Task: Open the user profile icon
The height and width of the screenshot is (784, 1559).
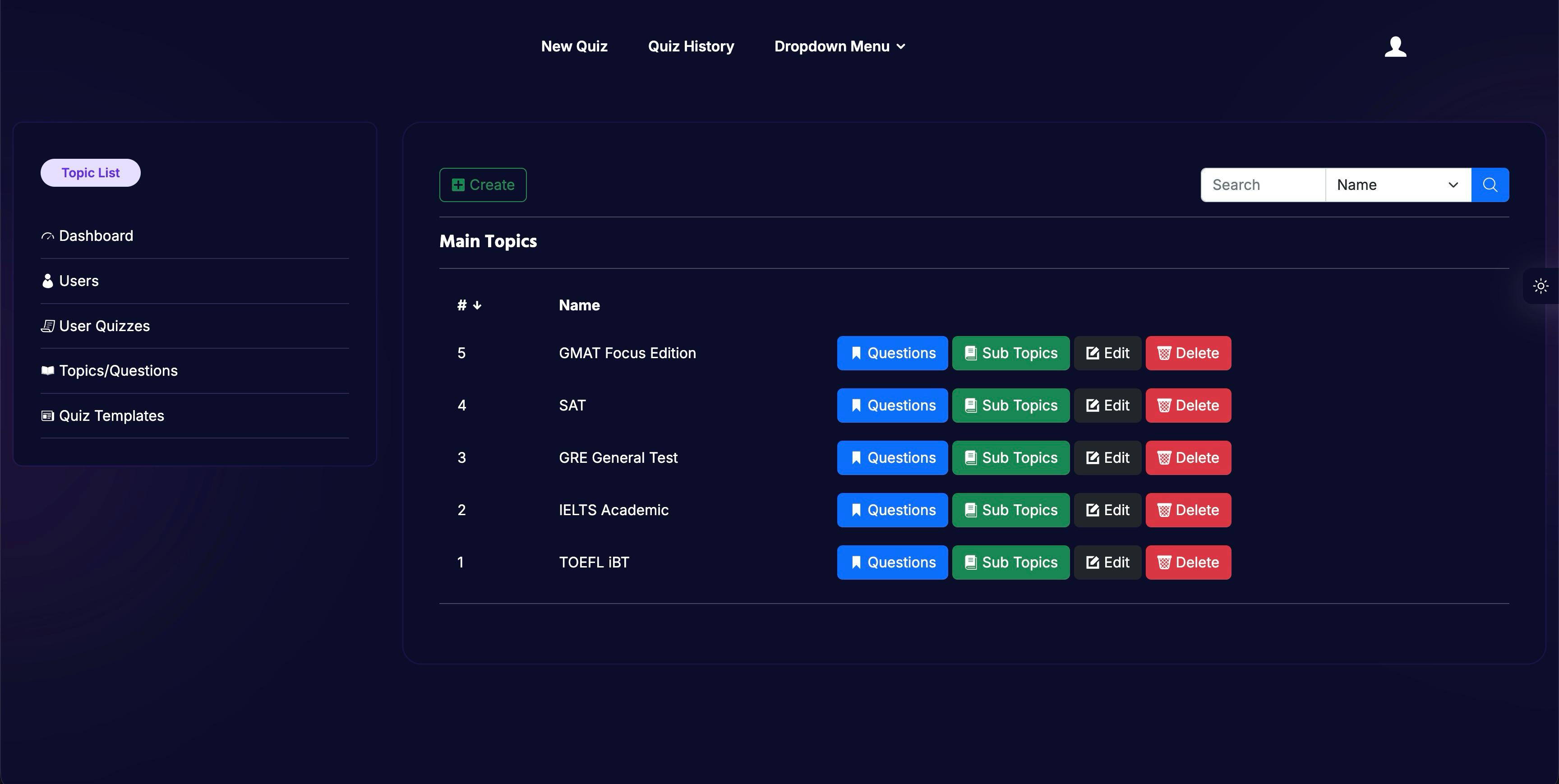Action: coord(1395,46)
